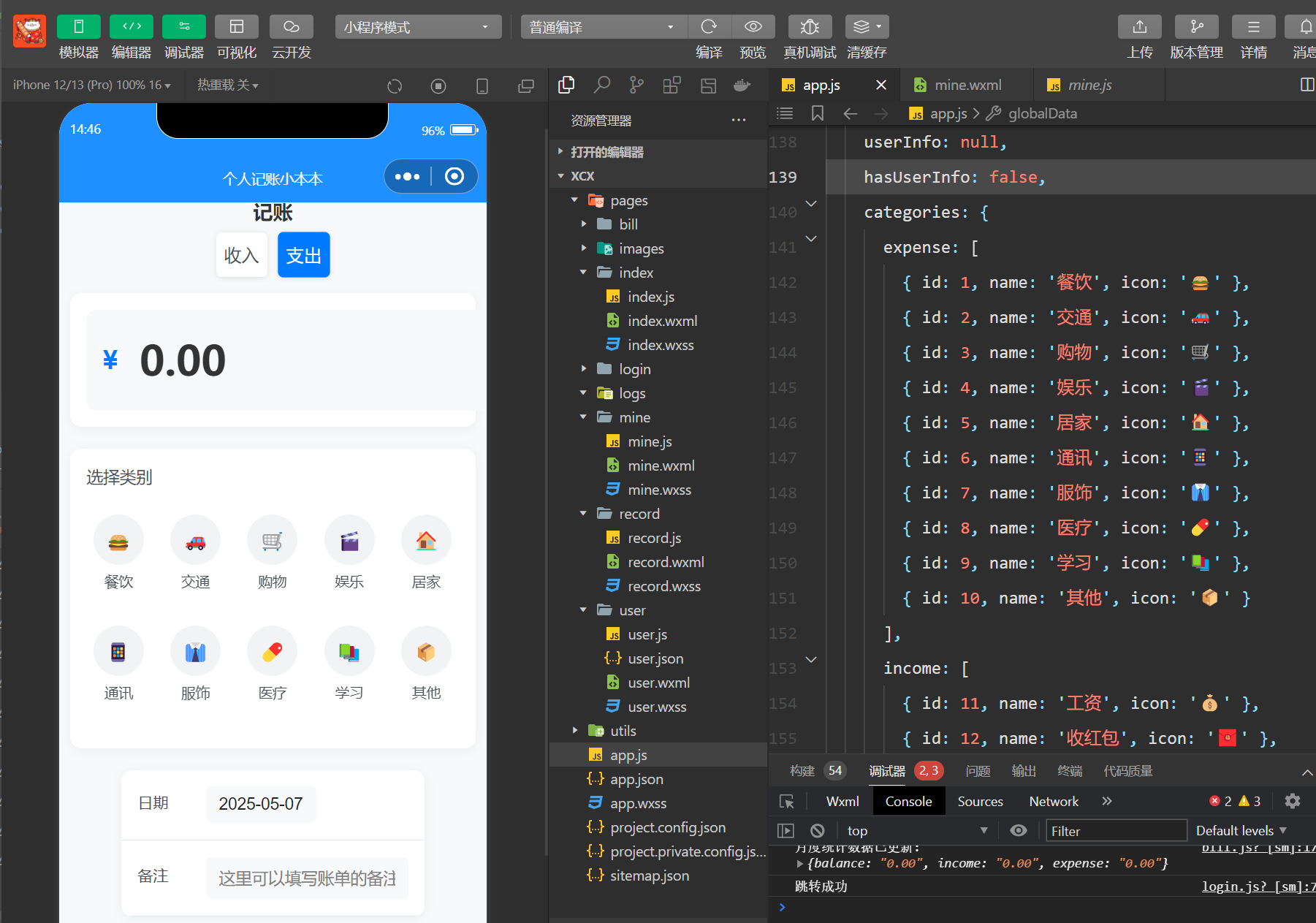The width and height of the screenshot is (1316, 923).
Task: Toggle the editor panel button
Action: pyautogui.click(x=132, y=27)
